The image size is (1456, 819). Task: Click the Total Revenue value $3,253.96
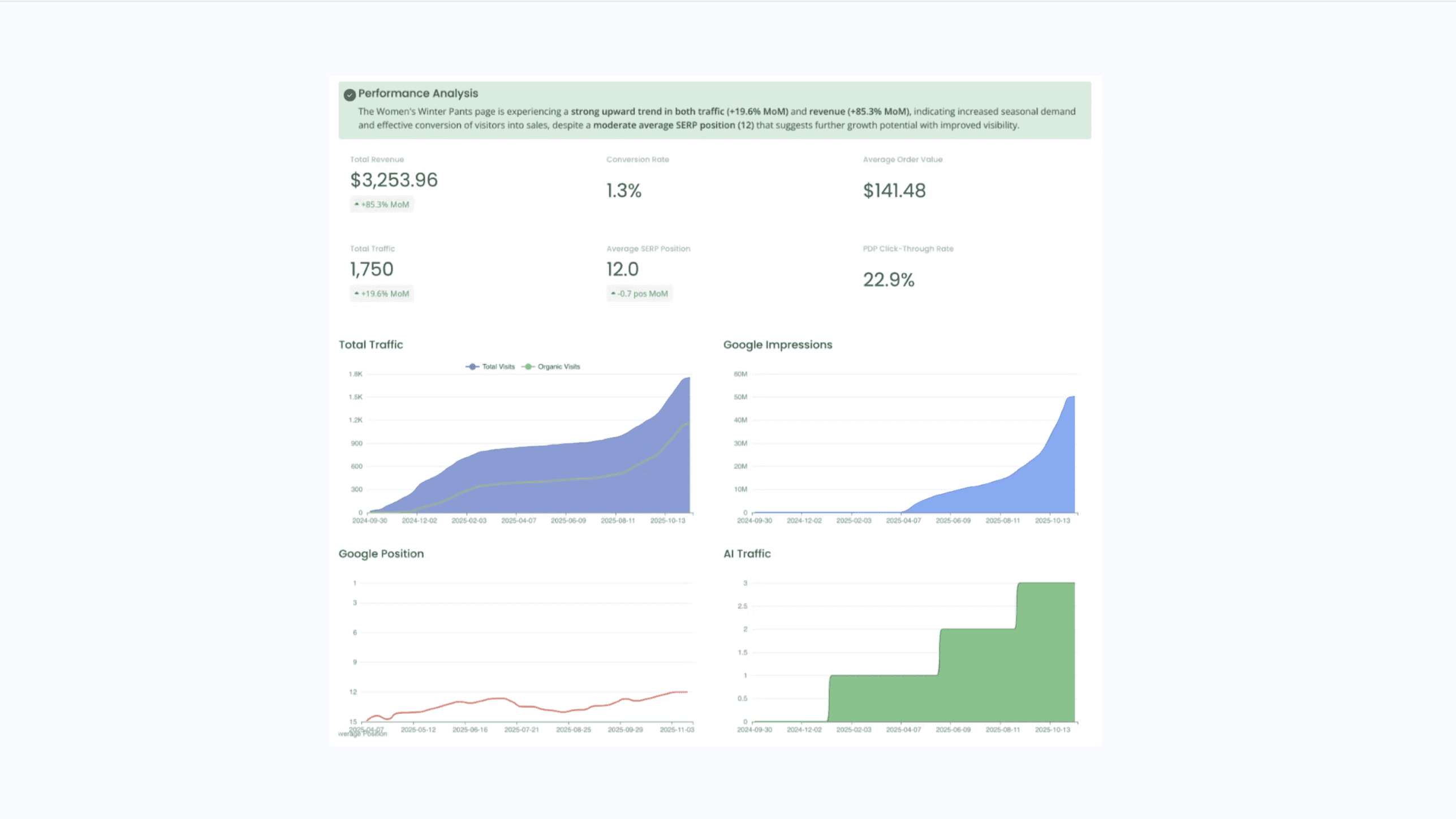click(x=394, y=180)
